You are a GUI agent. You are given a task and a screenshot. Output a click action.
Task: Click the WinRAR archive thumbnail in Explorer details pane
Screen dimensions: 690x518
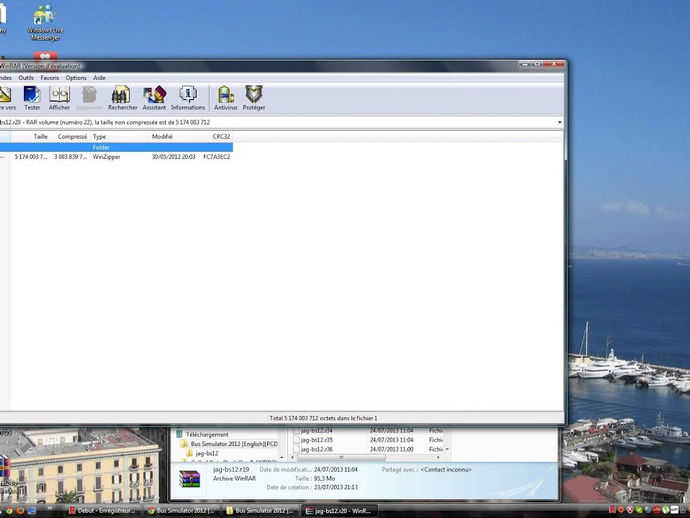coord(190,479)
